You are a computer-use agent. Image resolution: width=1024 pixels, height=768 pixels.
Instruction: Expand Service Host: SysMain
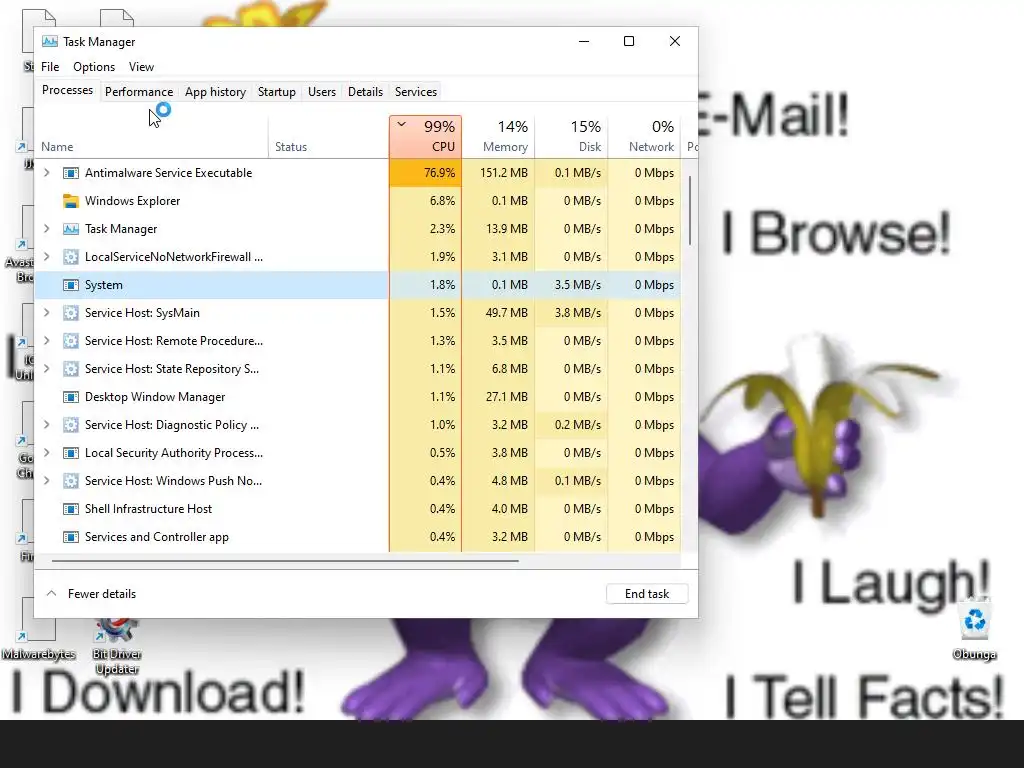46,313
